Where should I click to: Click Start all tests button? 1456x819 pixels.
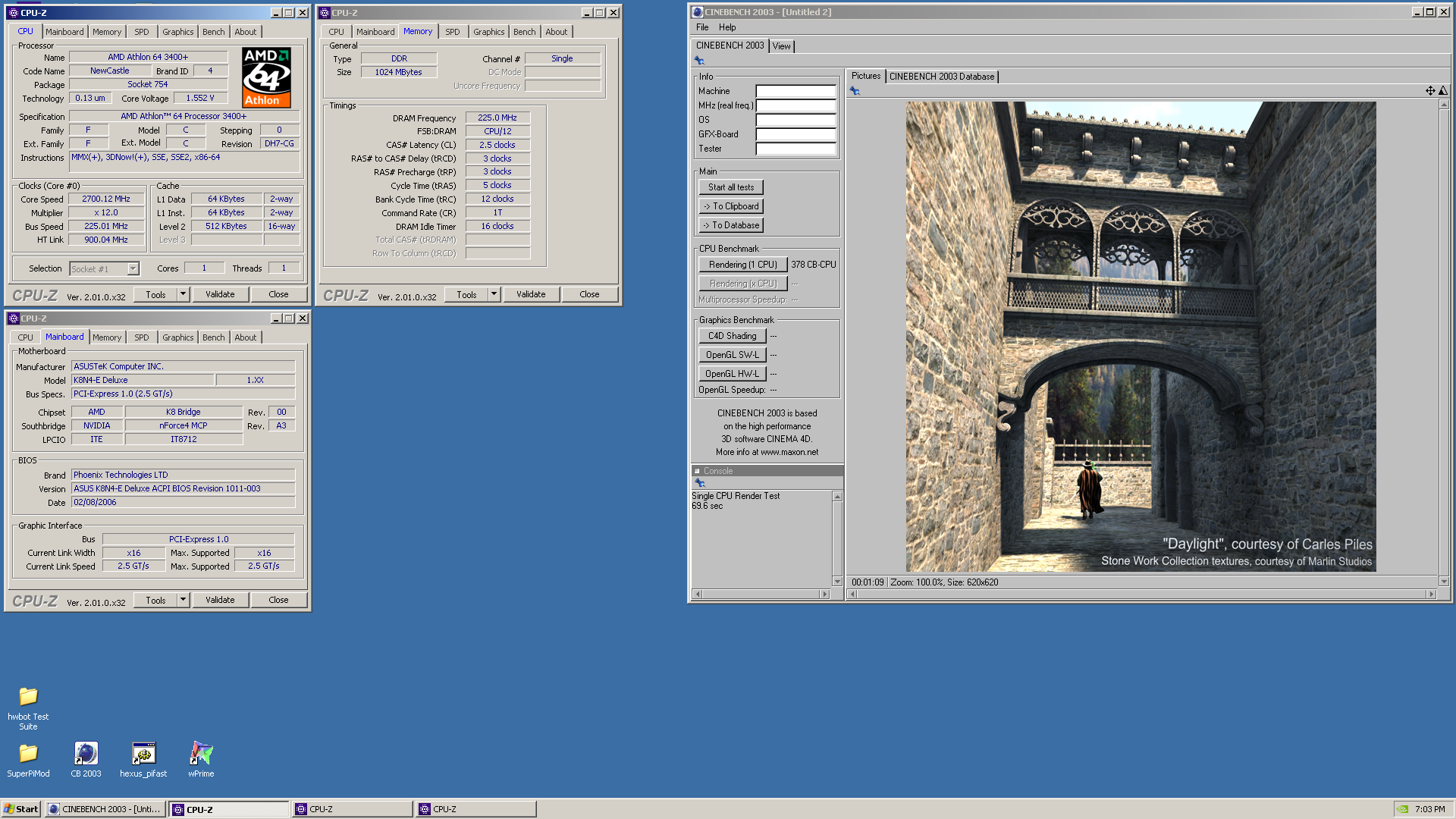click(731, 187)
